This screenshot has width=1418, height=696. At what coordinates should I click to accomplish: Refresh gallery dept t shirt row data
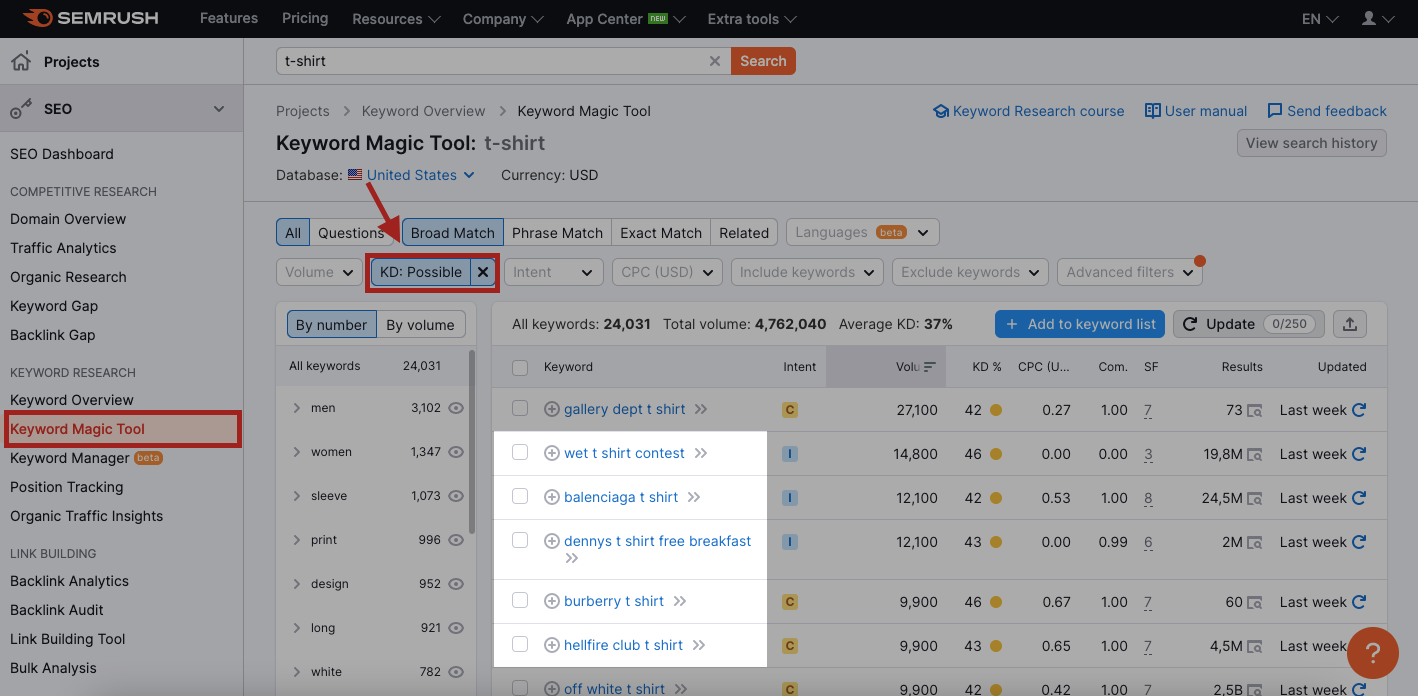(1359, 410)
